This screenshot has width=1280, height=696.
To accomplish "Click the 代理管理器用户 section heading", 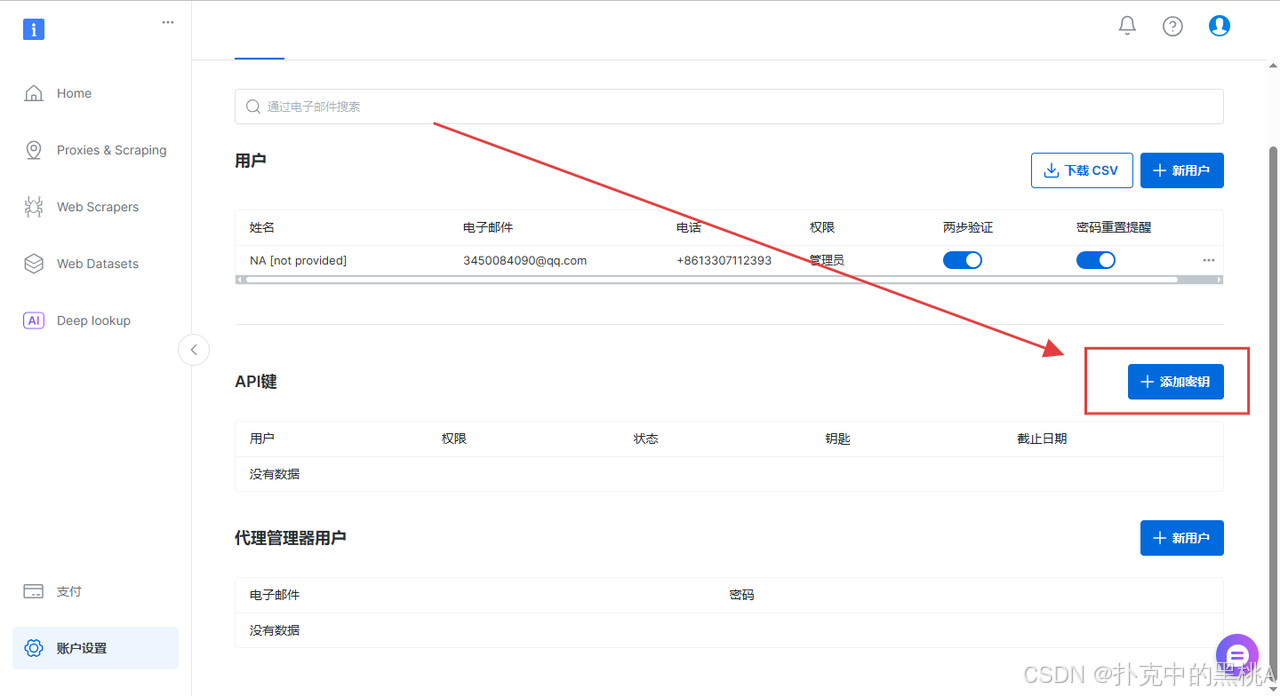I will tap(291, 538).
